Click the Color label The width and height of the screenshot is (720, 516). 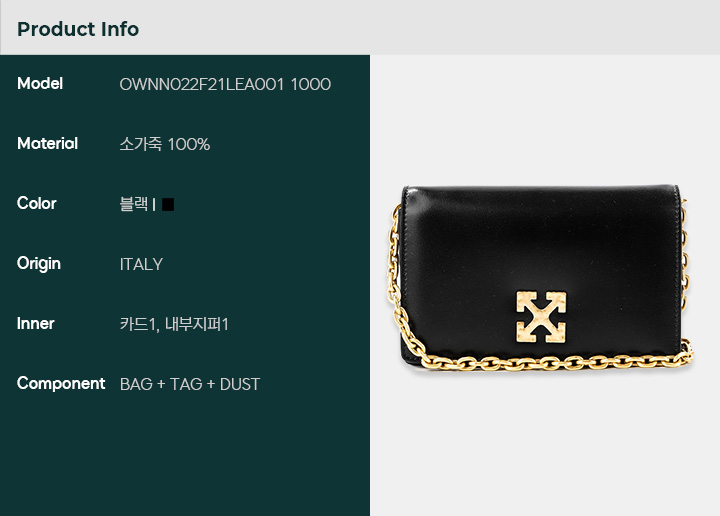(x=37, y=203)
